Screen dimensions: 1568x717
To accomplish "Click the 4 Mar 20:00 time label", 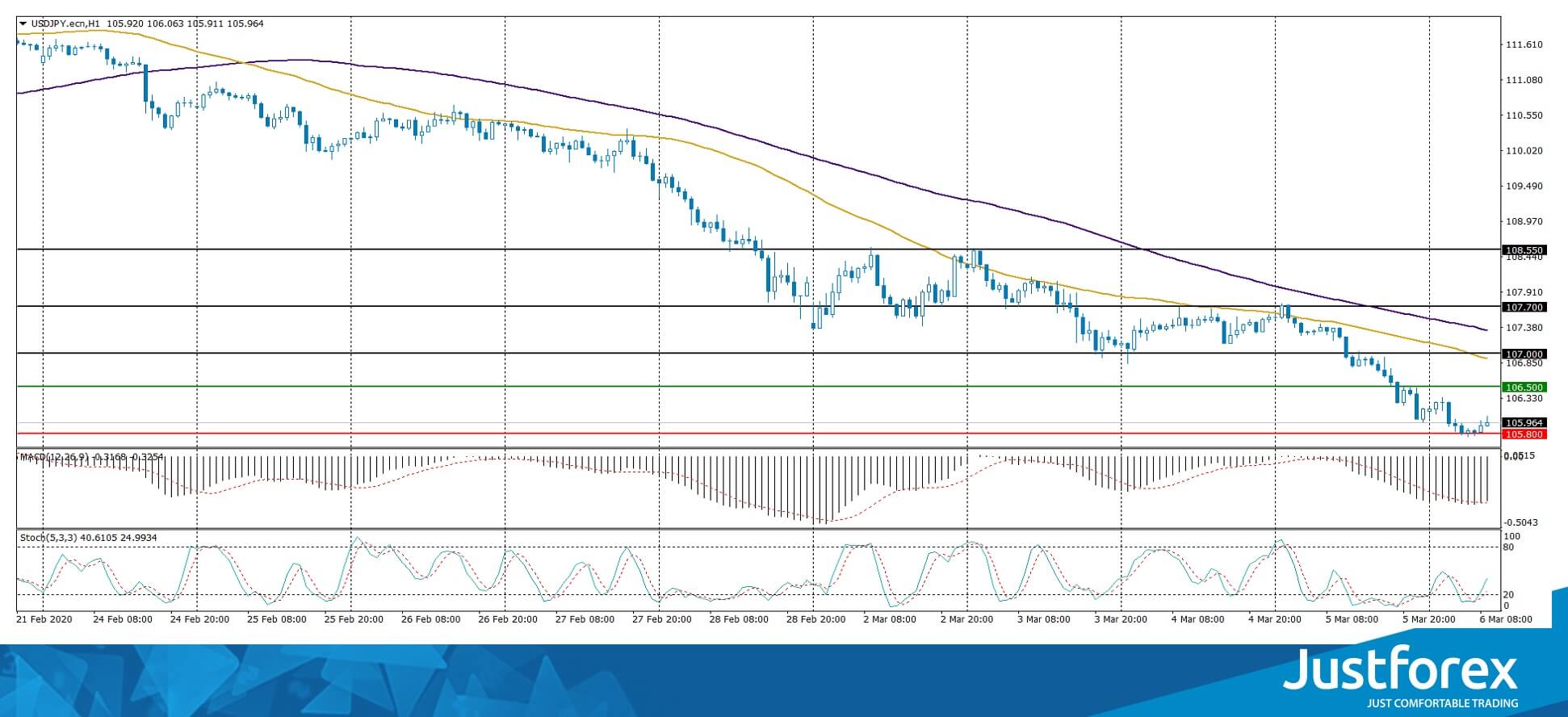I will (1275, 619).
